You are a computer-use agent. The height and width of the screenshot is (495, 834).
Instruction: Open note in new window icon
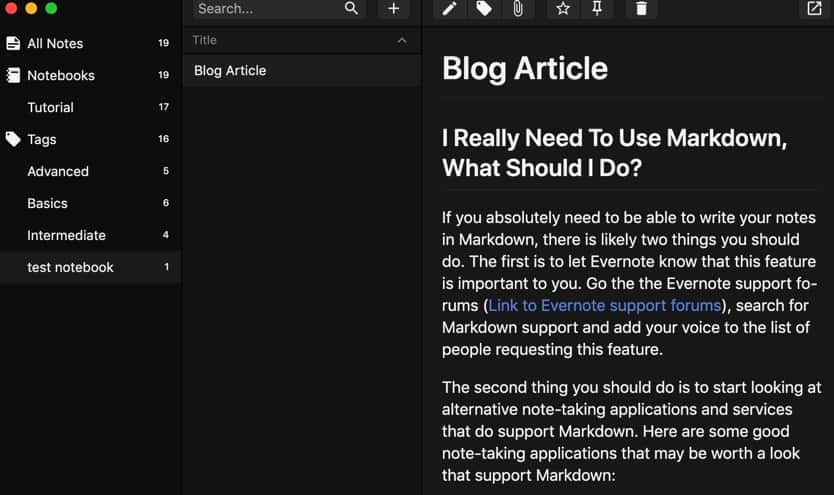(814, 9)
